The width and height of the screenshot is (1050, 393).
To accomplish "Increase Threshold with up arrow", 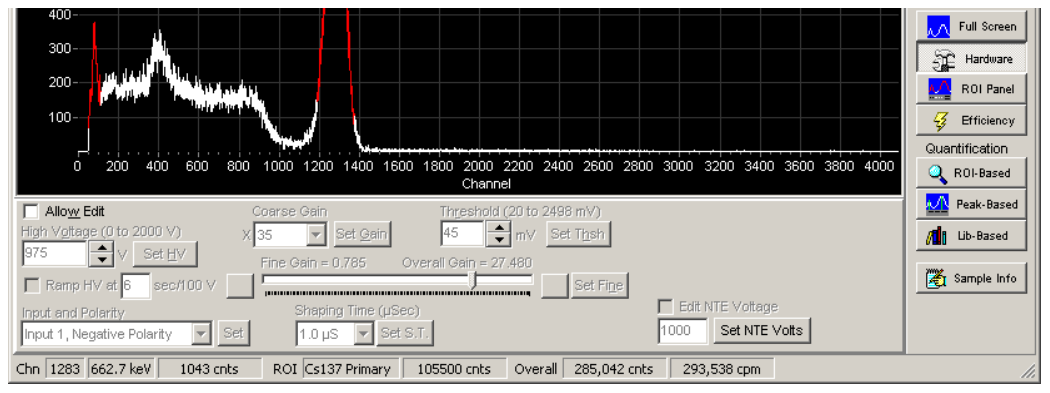I will tap(498, 228).
